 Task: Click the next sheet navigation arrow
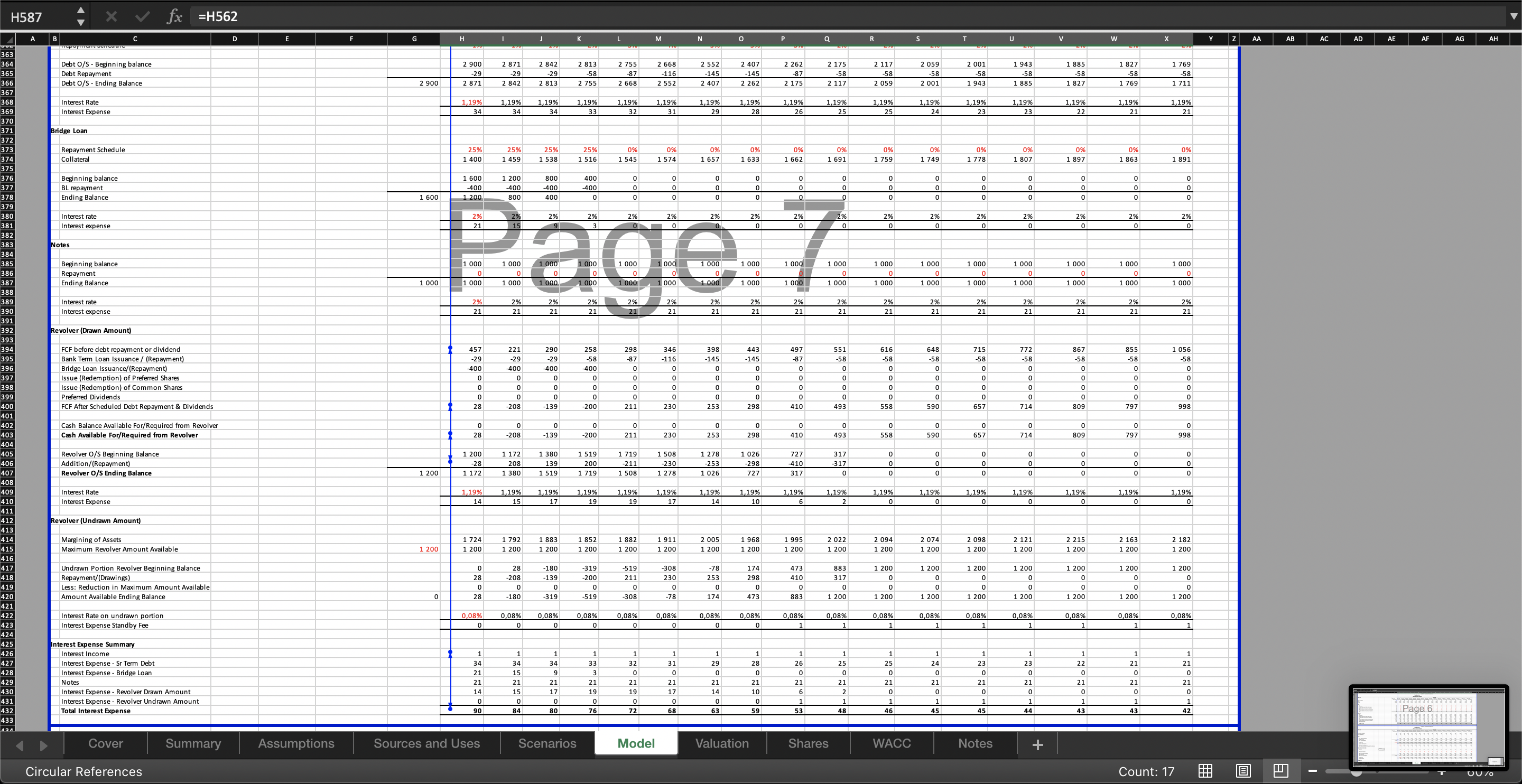tap(43, 745)
